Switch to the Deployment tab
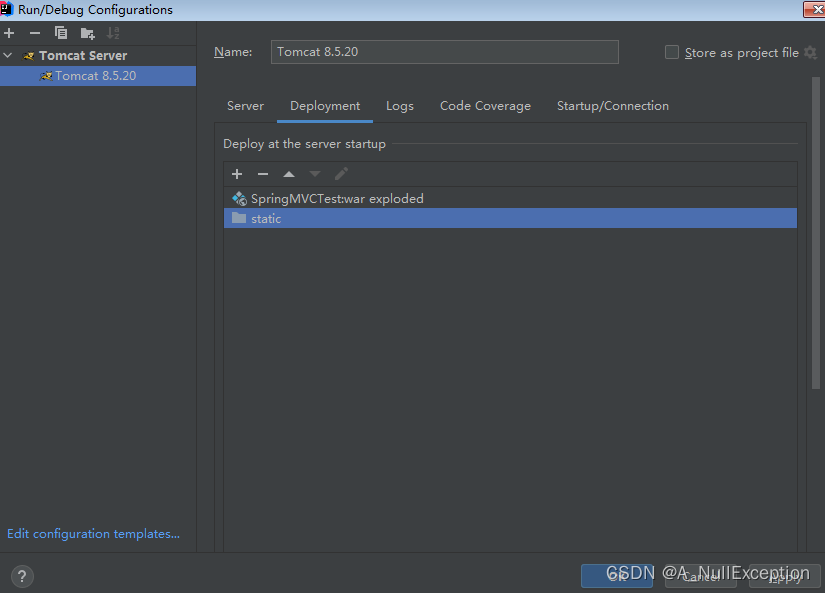Viewport: 825px width, 593px height. point(325,106)
